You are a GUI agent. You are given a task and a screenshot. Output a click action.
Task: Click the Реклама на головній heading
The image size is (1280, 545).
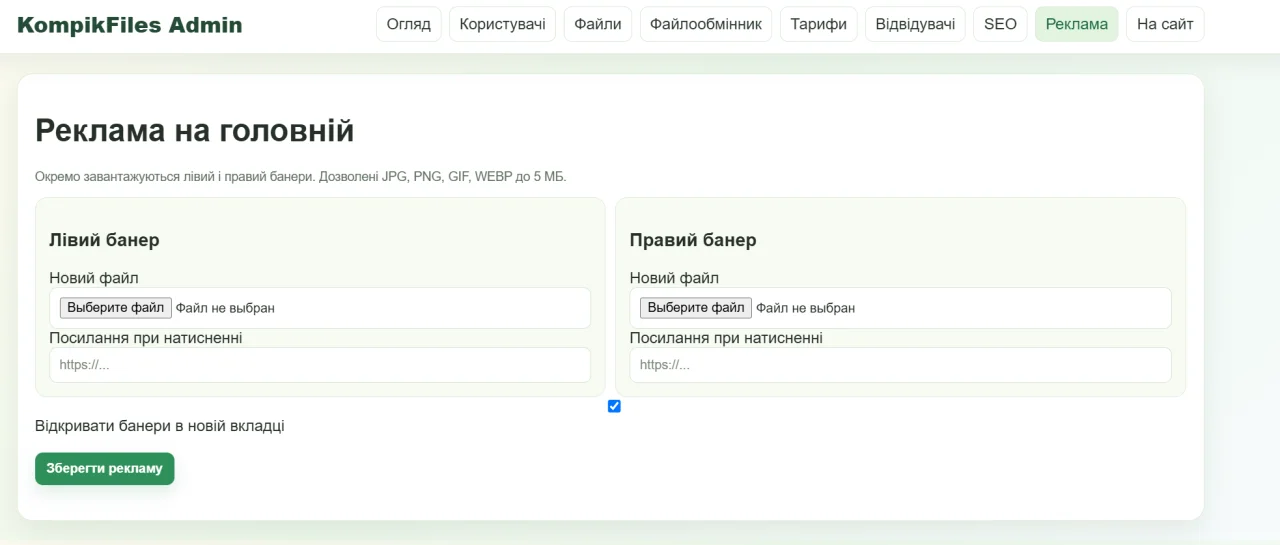pyautogui.click(x=195, y=131)
